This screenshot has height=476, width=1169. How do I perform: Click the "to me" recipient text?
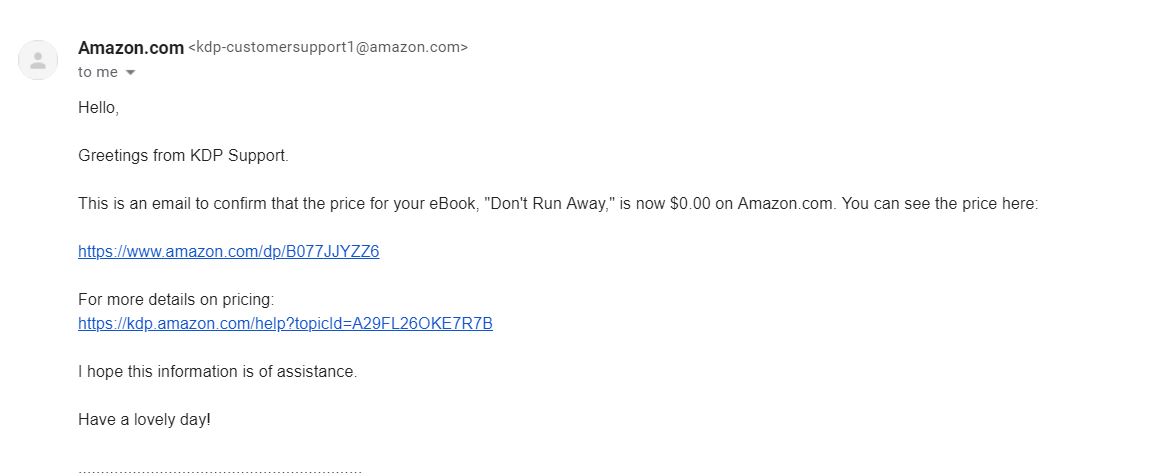tap(98, 72)
